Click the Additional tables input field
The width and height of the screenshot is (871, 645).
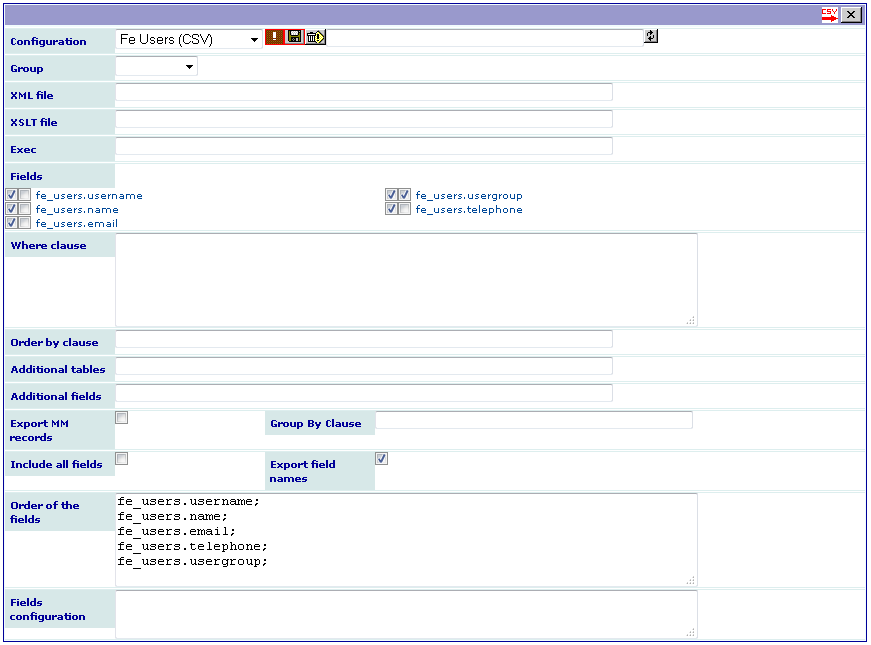[364, 366]
